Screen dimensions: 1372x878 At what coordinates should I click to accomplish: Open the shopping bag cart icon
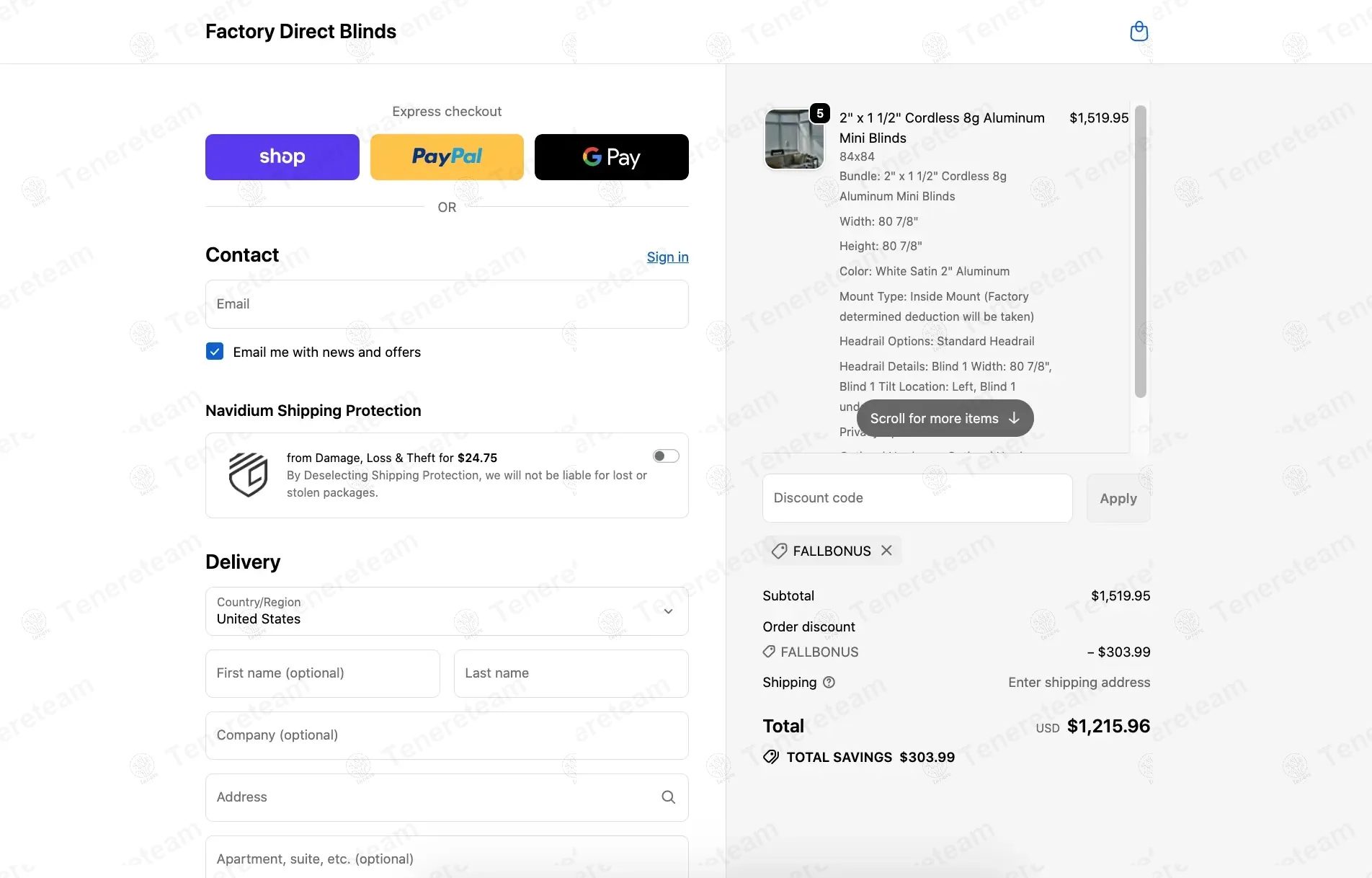coord(1139,32)
